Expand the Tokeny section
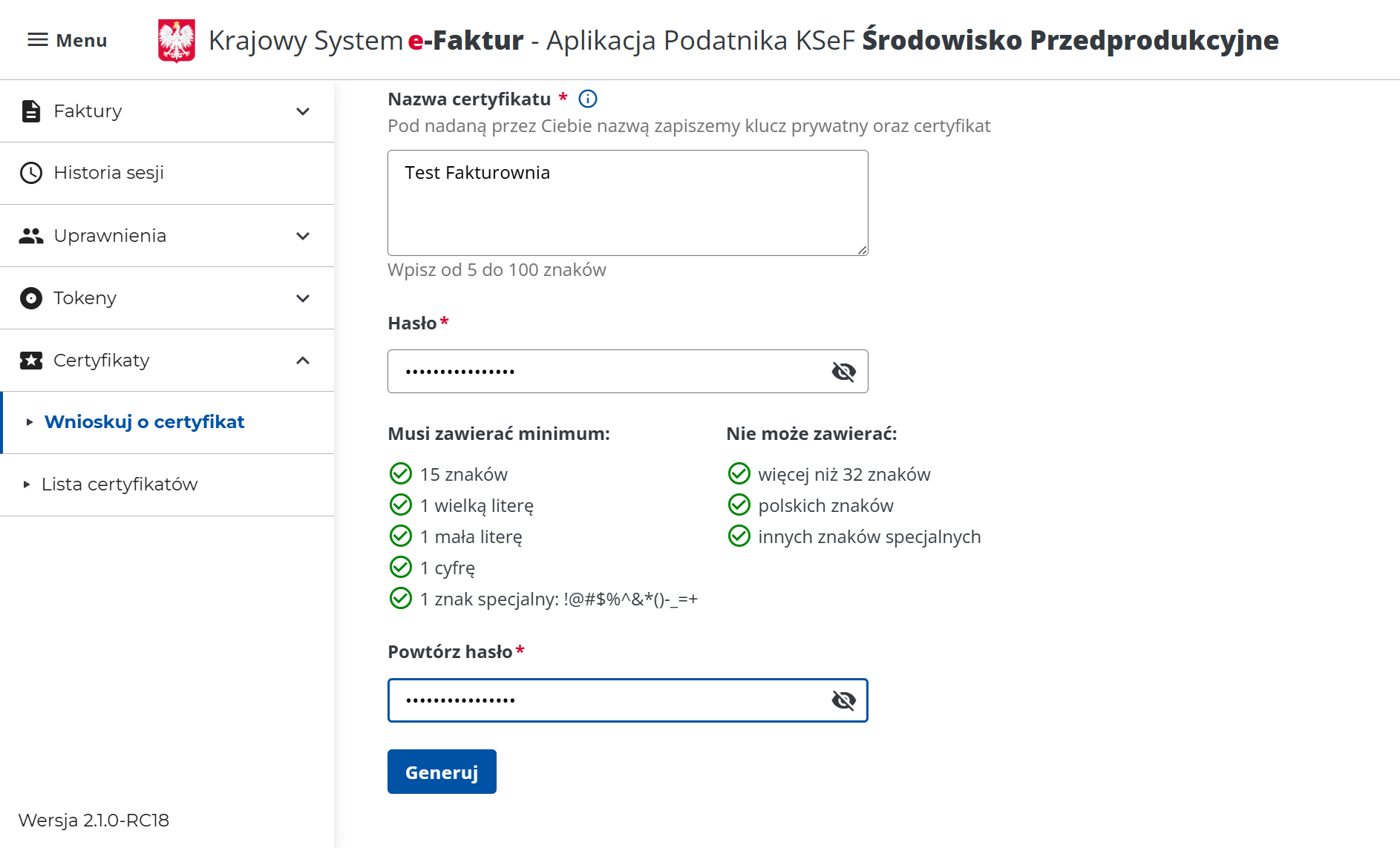 point(302,298)
